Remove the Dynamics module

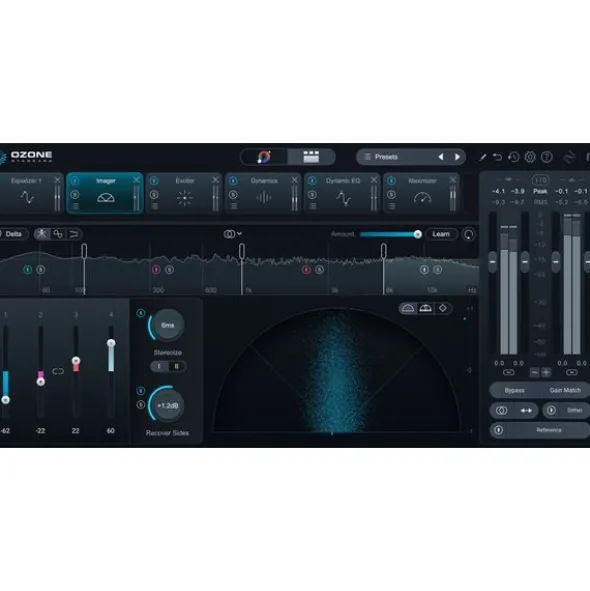pos(294,180)
